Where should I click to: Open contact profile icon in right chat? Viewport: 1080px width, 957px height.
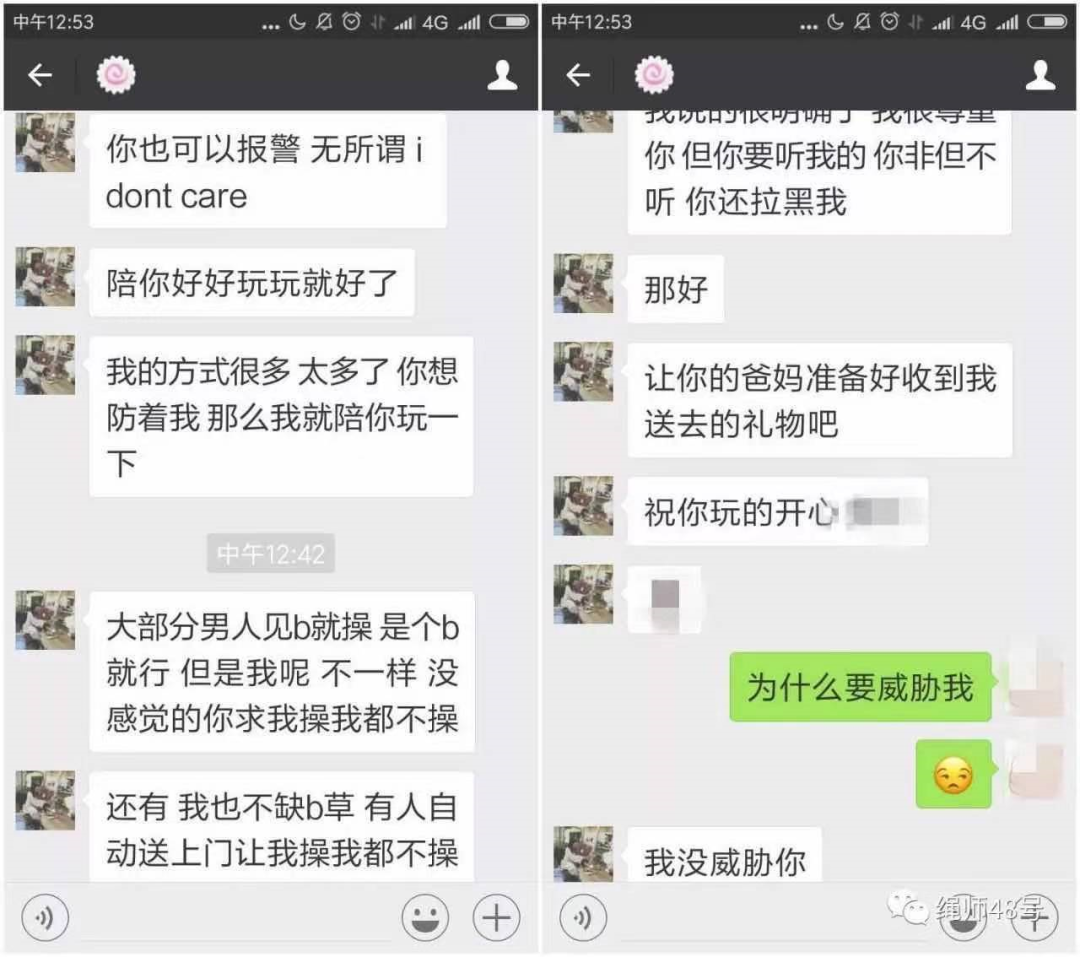pos(1040,74)
